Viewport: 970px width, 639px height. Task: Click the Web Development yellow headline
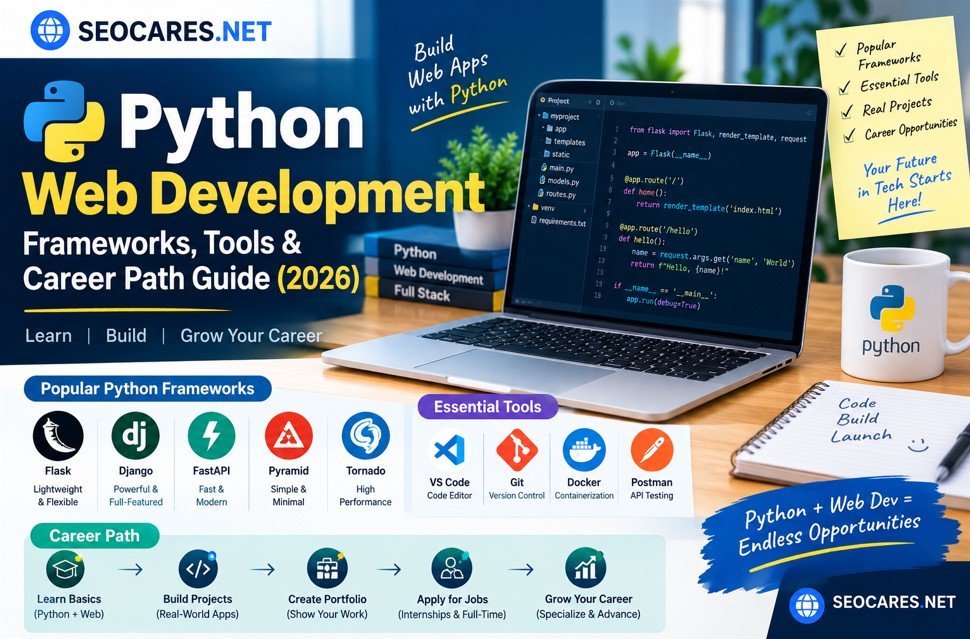254,193
